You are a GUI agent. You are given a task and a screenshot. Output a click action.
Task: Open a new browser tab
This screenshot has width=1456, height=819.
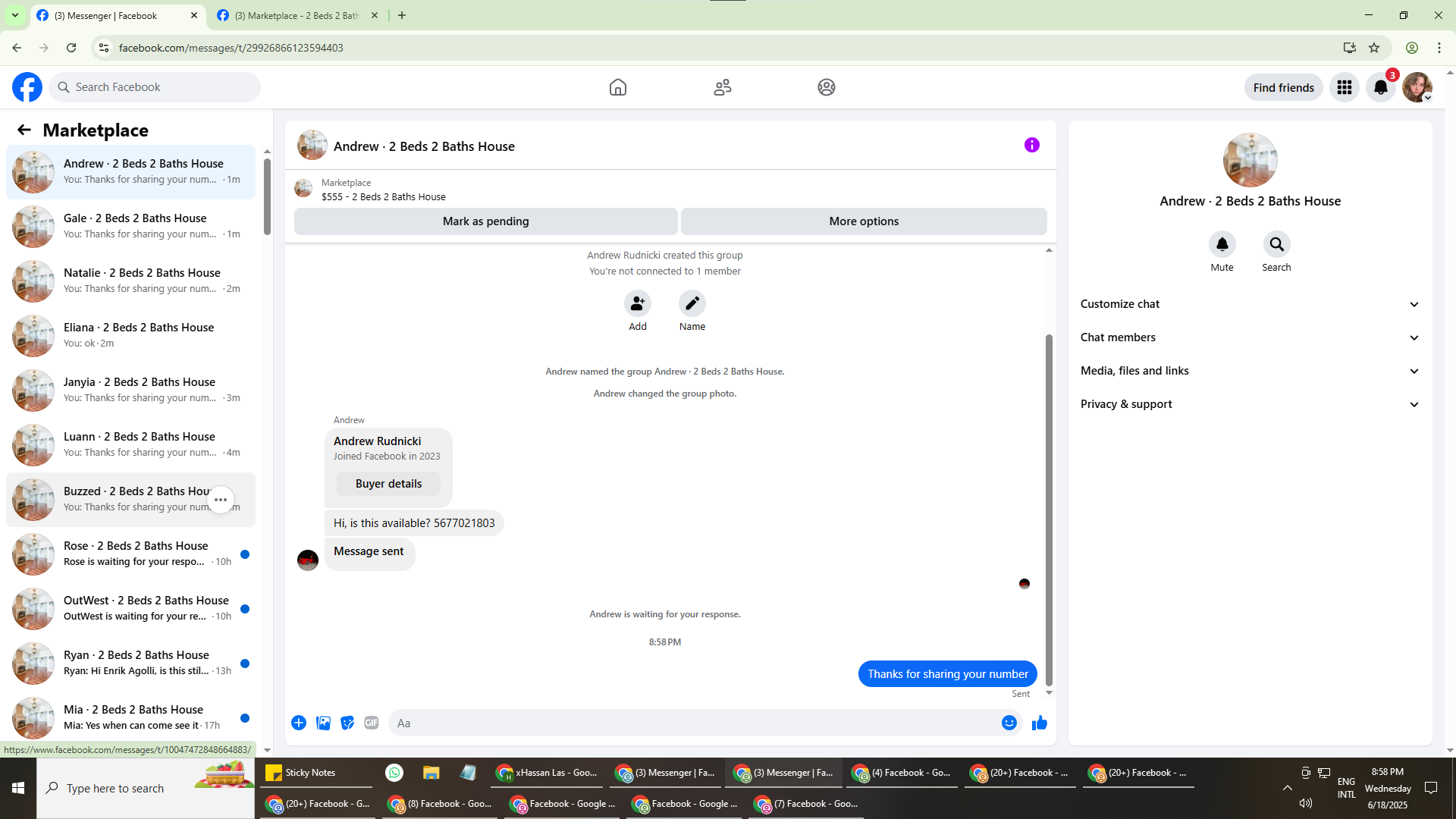[x=402, y=15]
